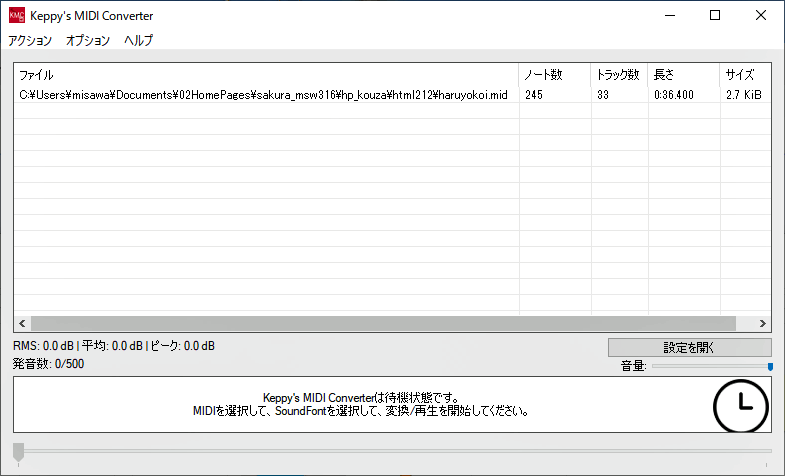Click the horizontal scrollbar right arrow
This screenshot has height=476, width=785.
click(x=762, y=323)
